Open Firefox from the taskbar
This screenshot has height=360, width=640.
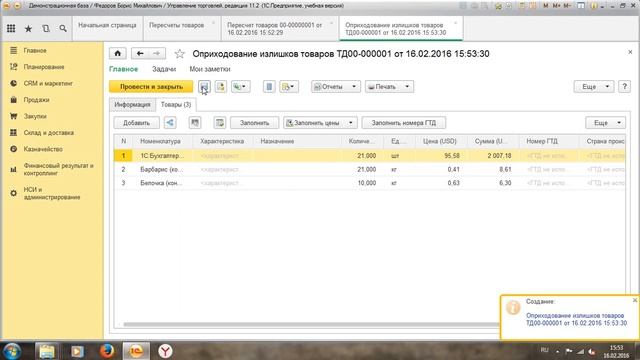(107, 351)
